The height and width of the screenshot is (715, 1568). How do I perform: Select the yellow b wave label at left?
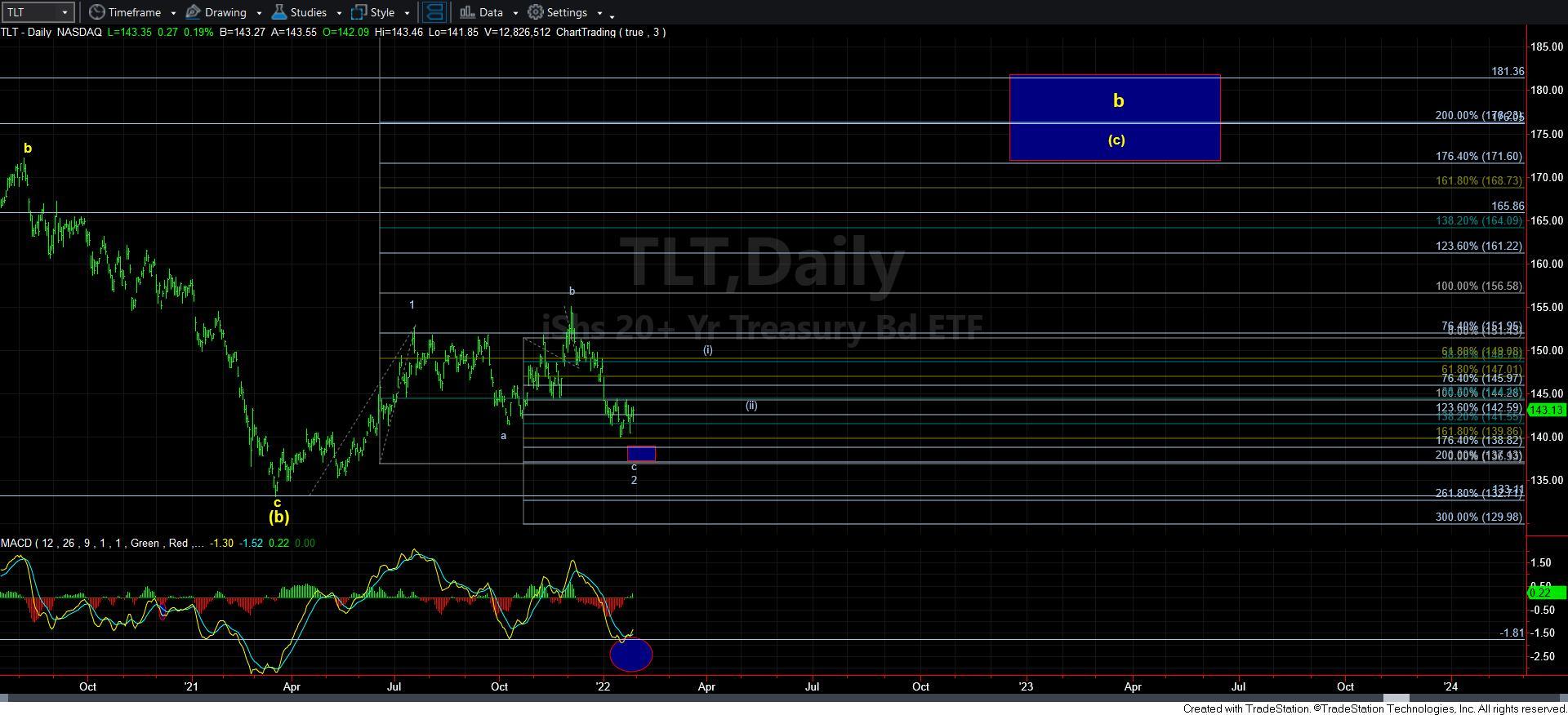(x=28, y=149)
